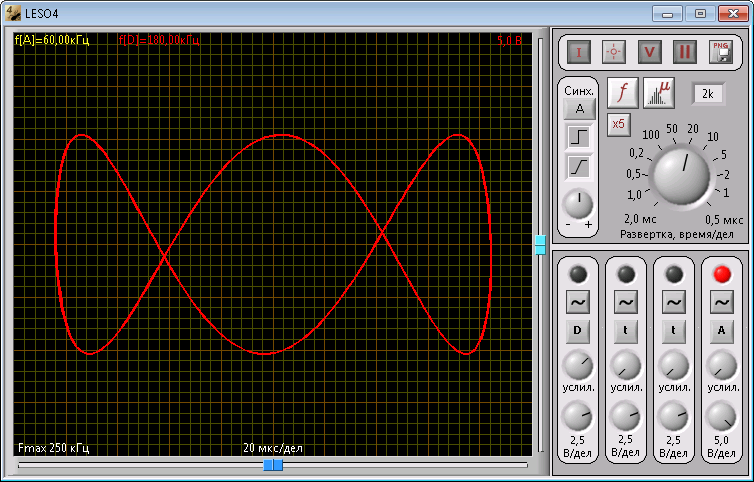Open the spectrum histogram icon
The height and width of the screenshot is (482, 754).
click(x=658, y=92)
